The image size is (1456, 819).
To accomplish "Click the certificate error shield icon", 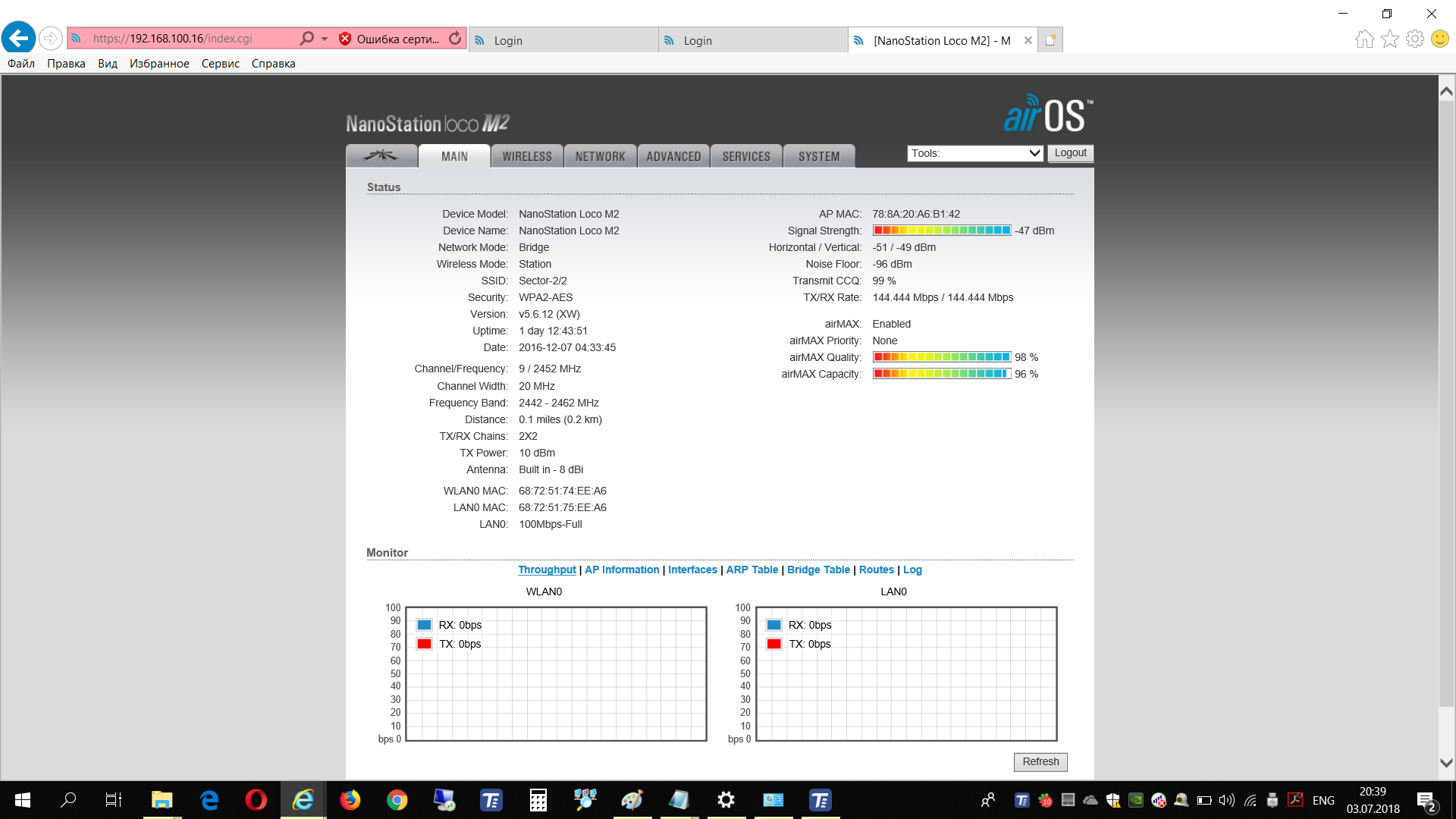I will point(345,39).
